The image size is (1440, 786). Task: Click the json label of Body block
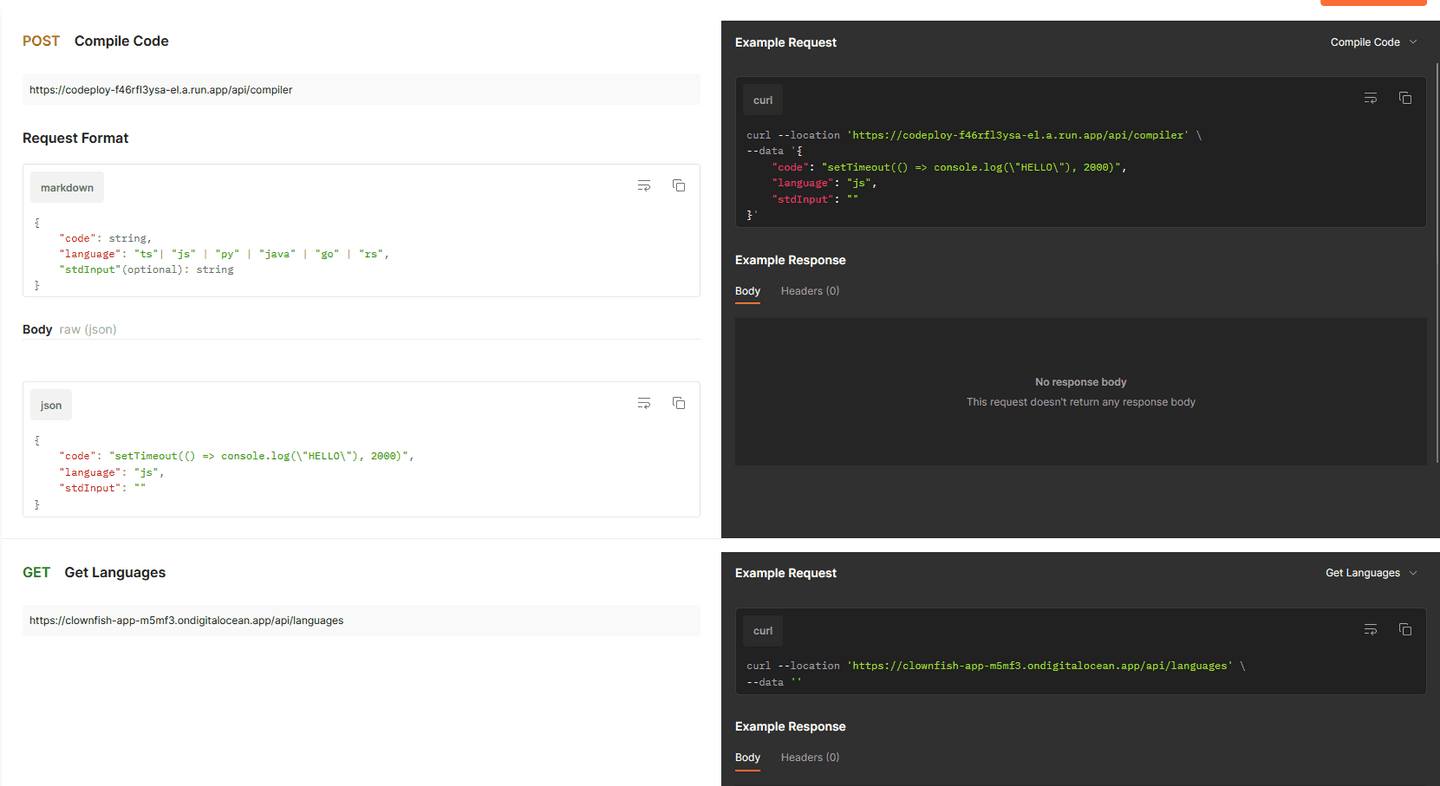click(51, 405)
